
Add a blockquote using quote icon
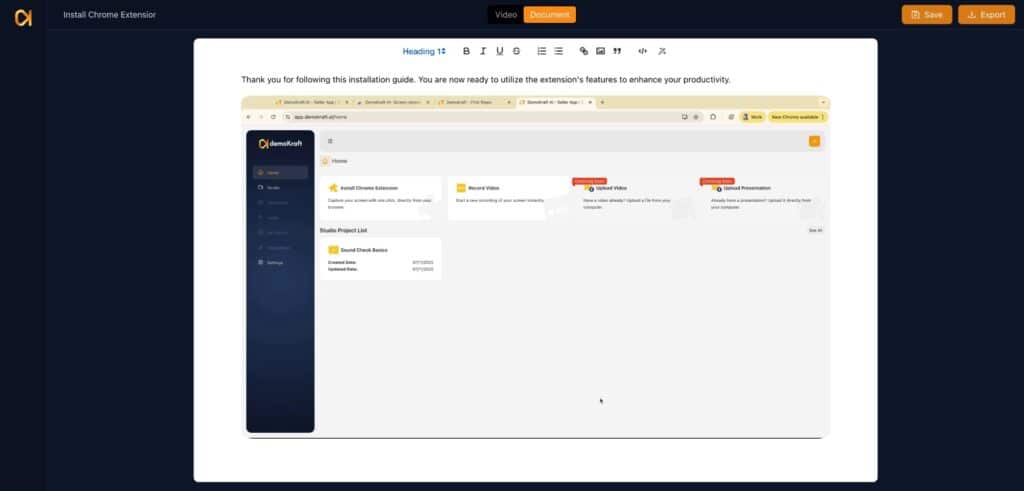coord(617,51)
